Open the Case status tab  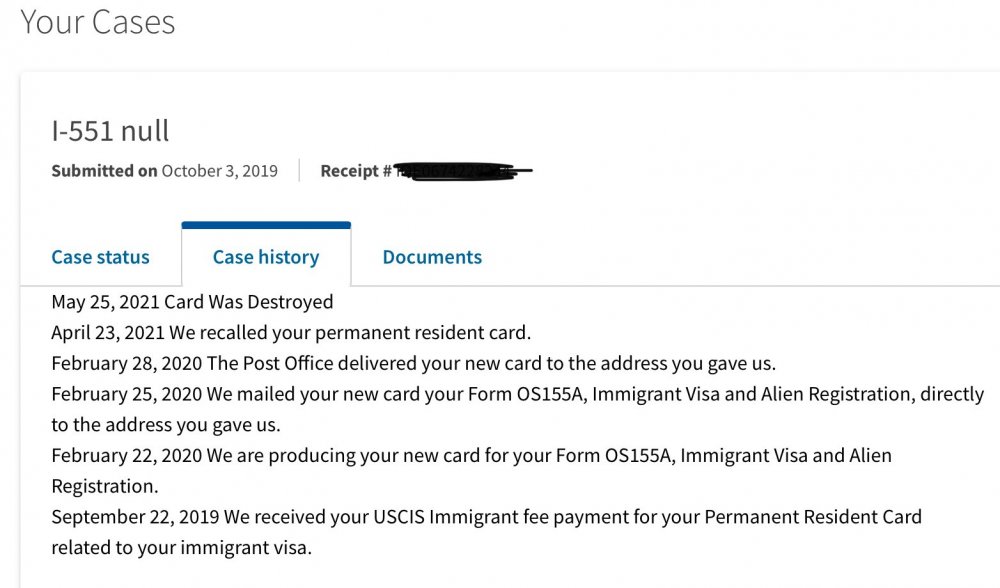[x=100, y=257]
